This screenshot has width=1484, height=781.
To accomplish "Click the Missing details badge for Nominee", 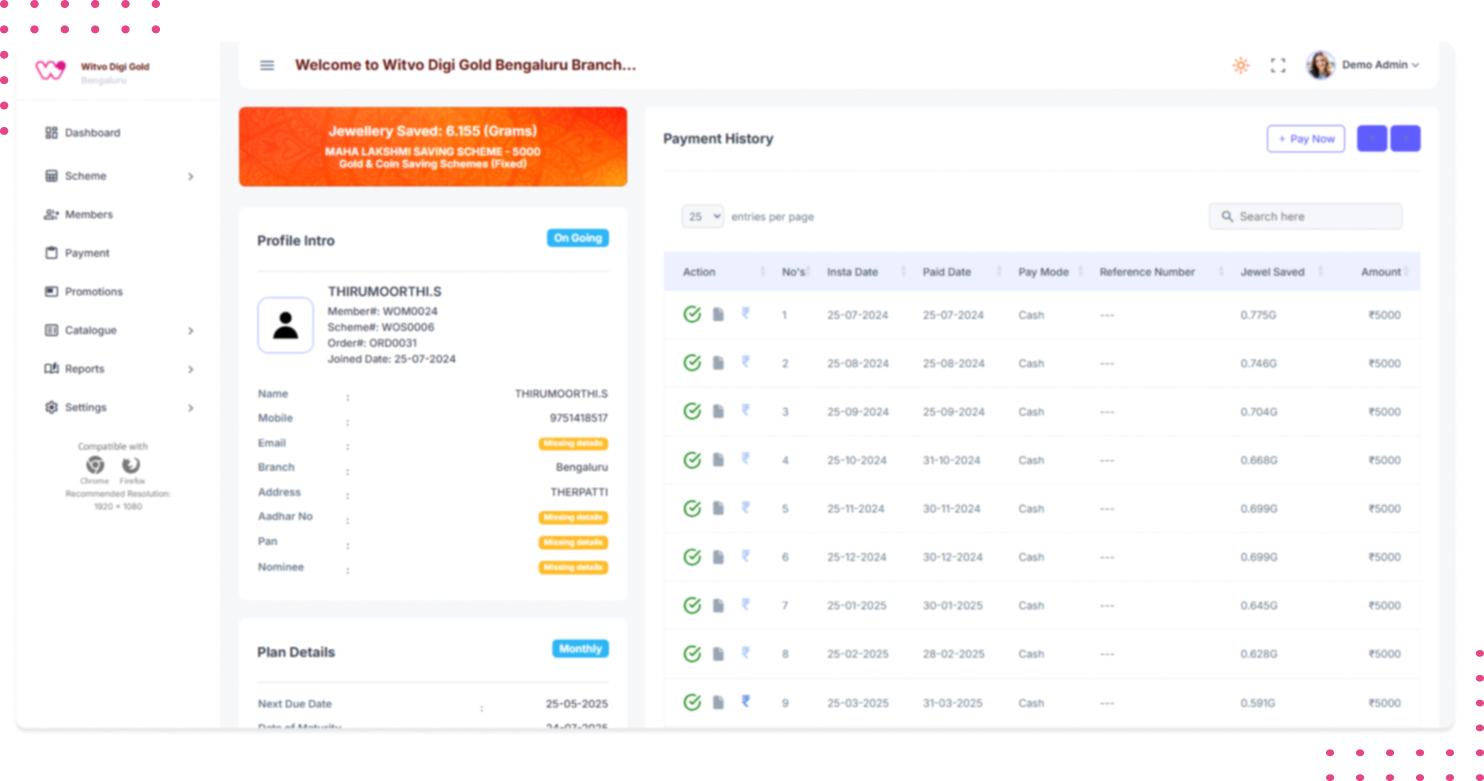I will tap(573, 567).
